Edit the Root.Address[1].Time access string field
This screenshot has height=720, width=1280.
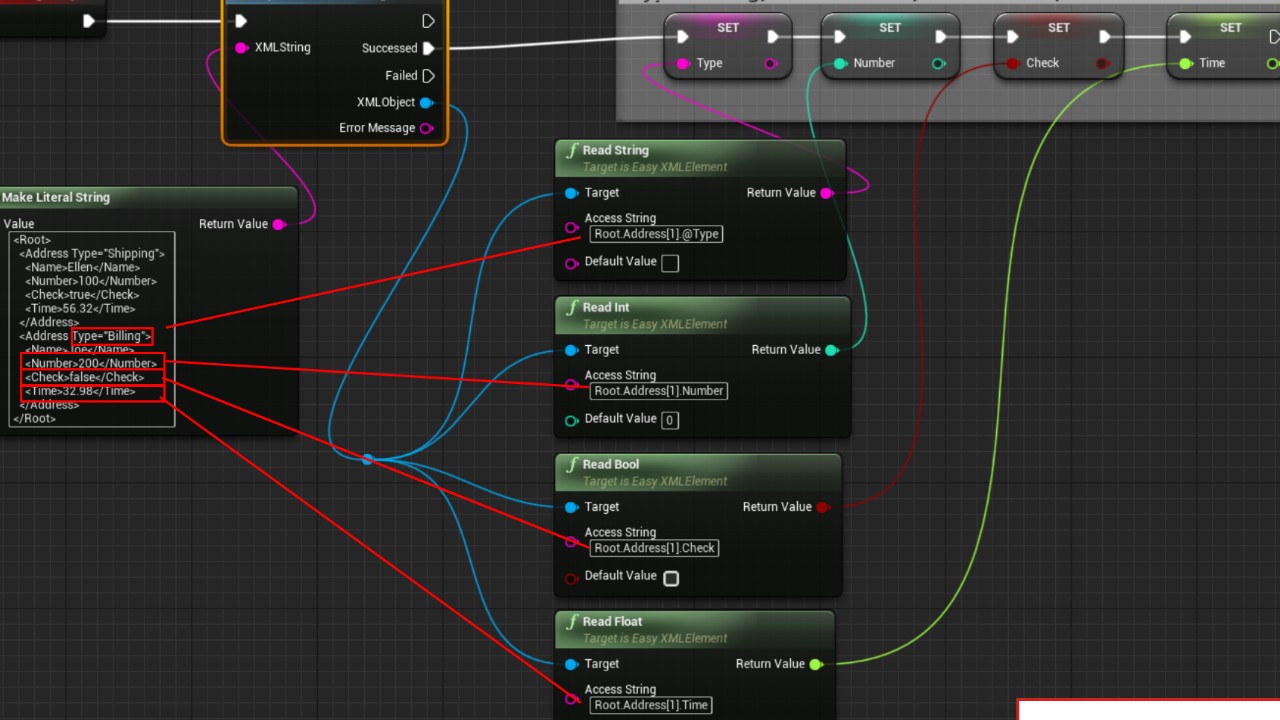click(652, 705)
